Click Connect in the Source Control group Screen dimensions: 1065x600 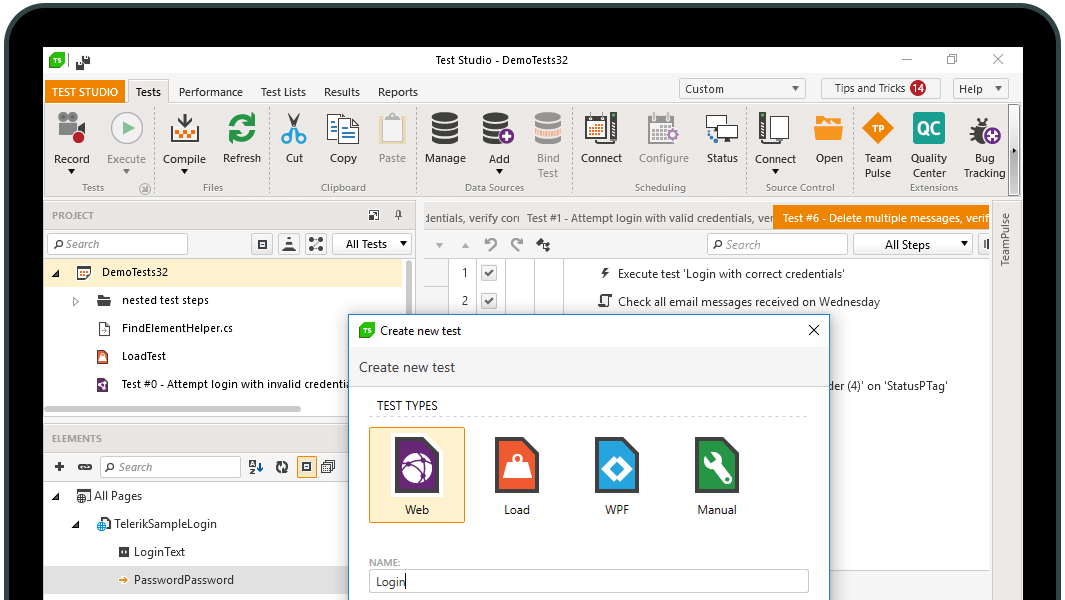tap(774, 128)
